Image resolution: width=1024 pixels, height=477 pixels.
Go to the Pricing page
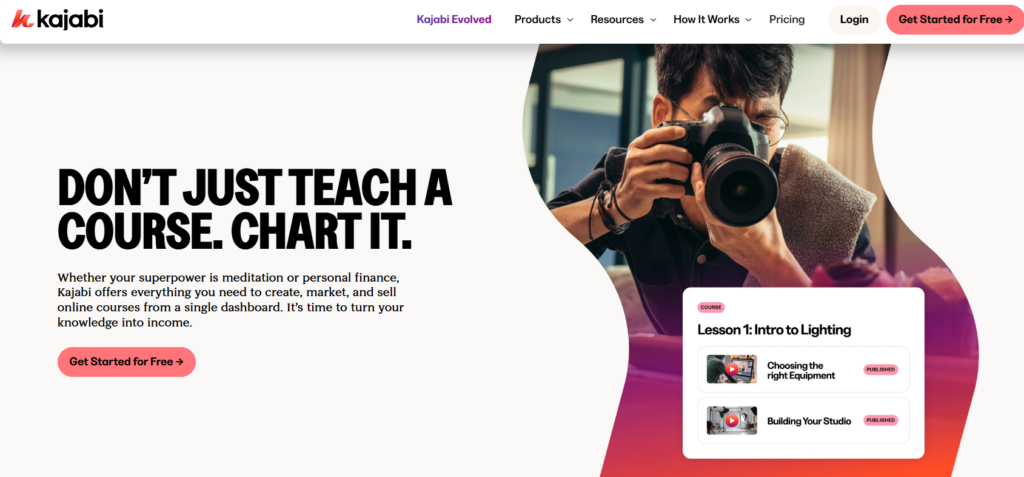point(786,20)
